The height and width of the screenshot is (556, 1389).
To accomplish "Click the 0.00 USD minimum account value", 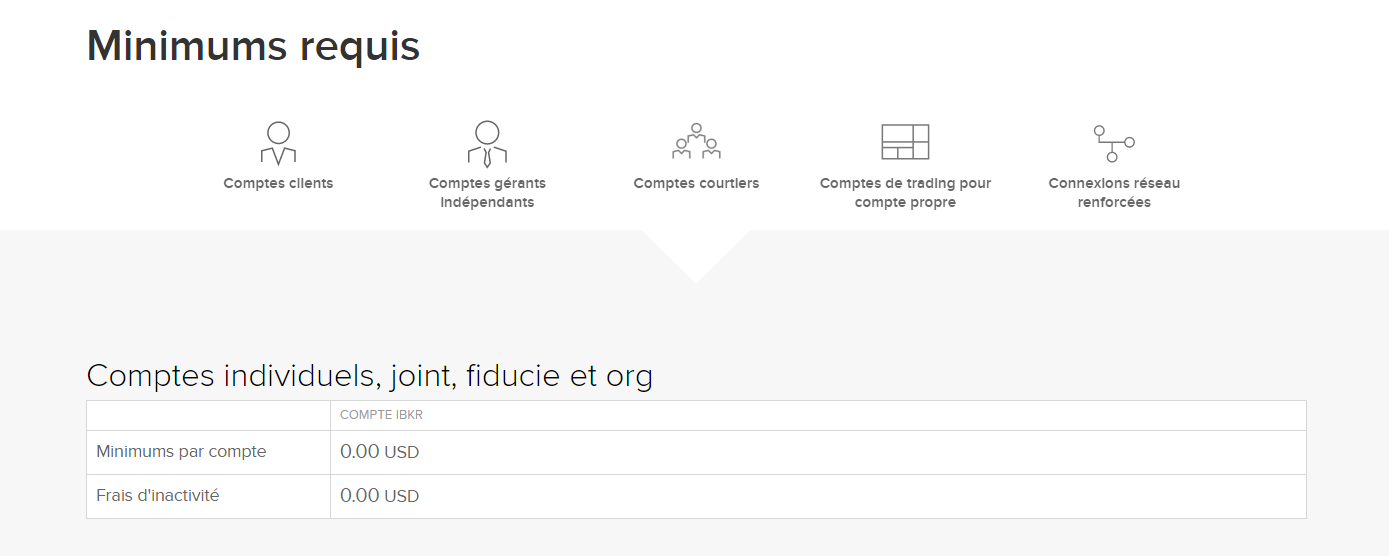I will click(379, 452).
